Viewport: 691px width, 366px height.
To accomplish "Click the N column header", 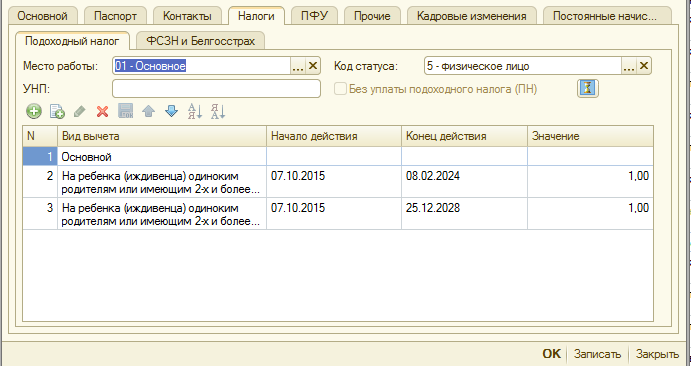I will 40,136.
